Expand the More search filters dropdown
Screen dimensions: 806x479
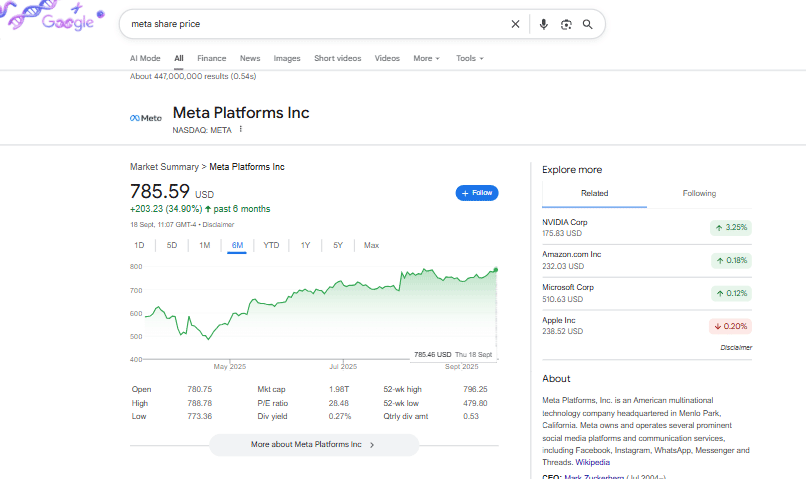click(426, 58)
